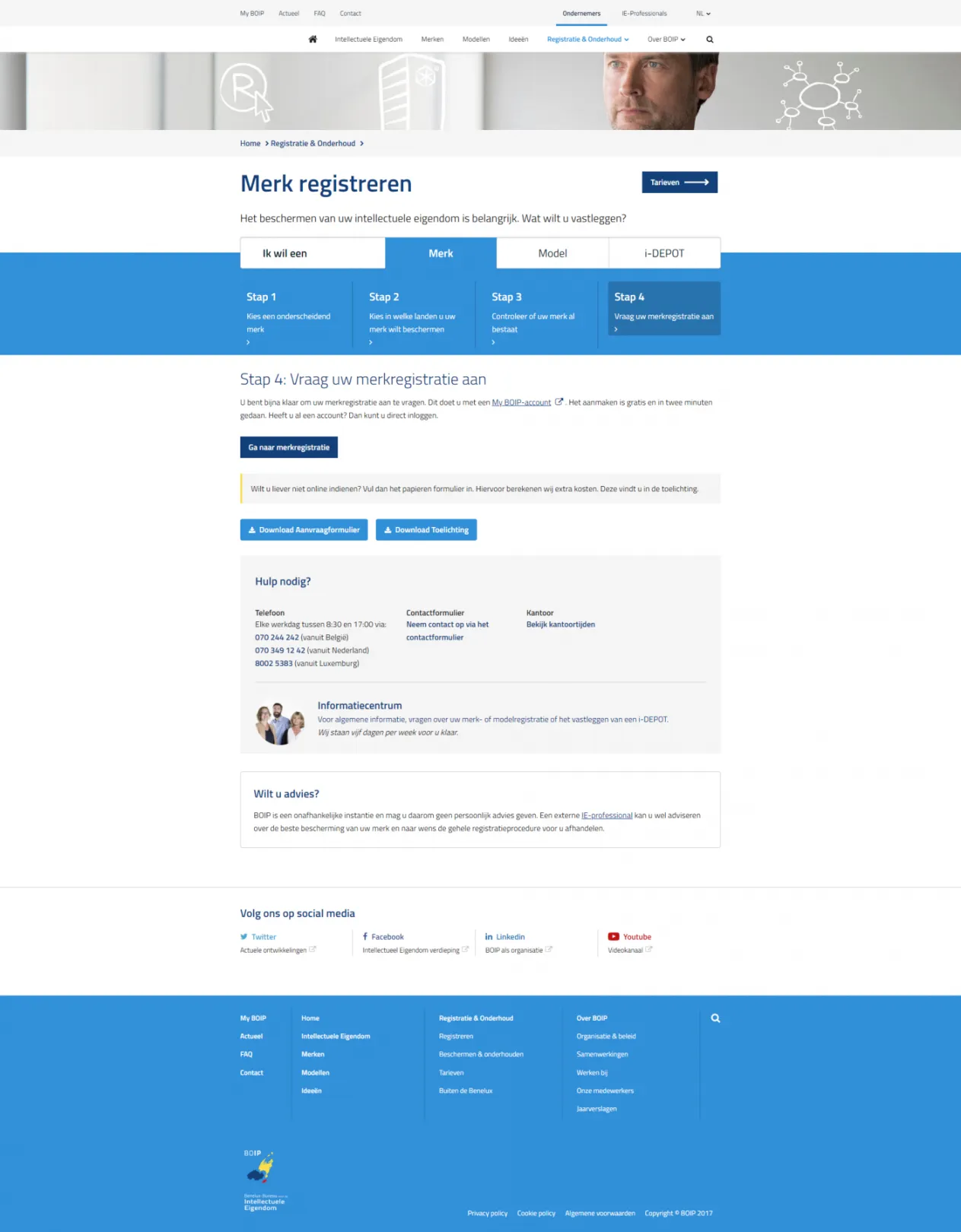Click the BOIP logo in the footer
Image resolution: width=961 pixels, height=1232 pixels.
tap(265, 1180)
